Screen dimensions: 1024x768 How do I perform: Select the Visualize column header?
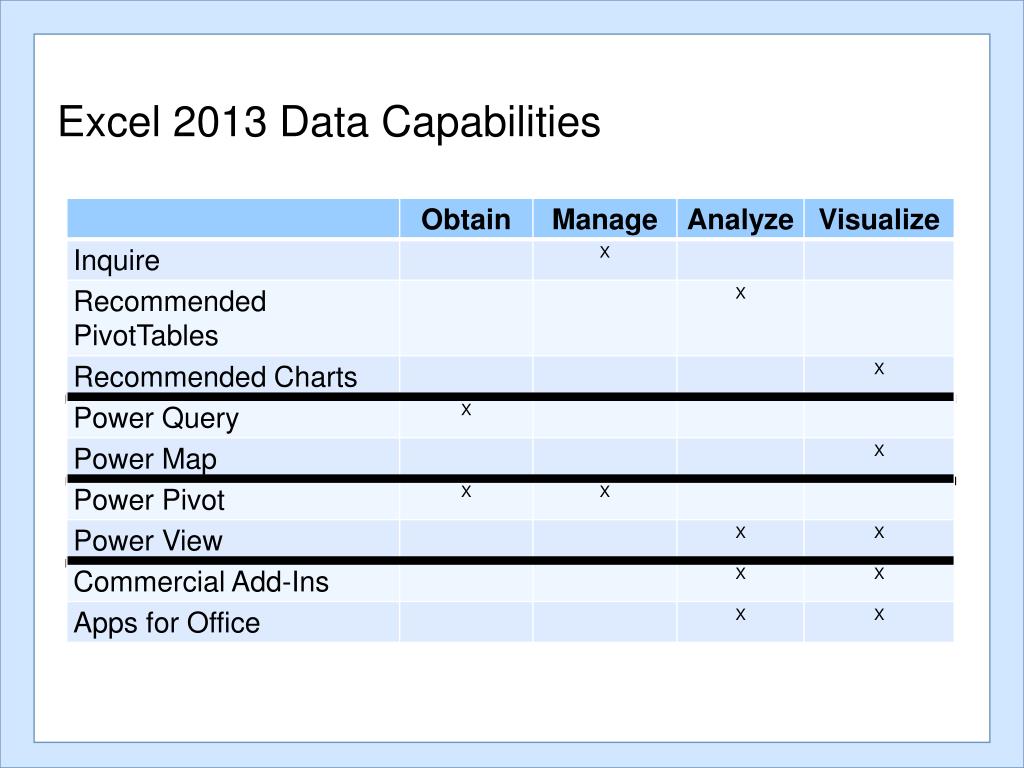(x=879, y=219)
